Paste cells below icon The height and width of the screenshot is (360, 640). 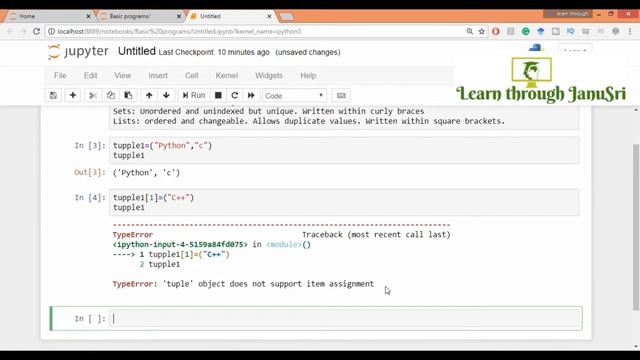(128, 96)
